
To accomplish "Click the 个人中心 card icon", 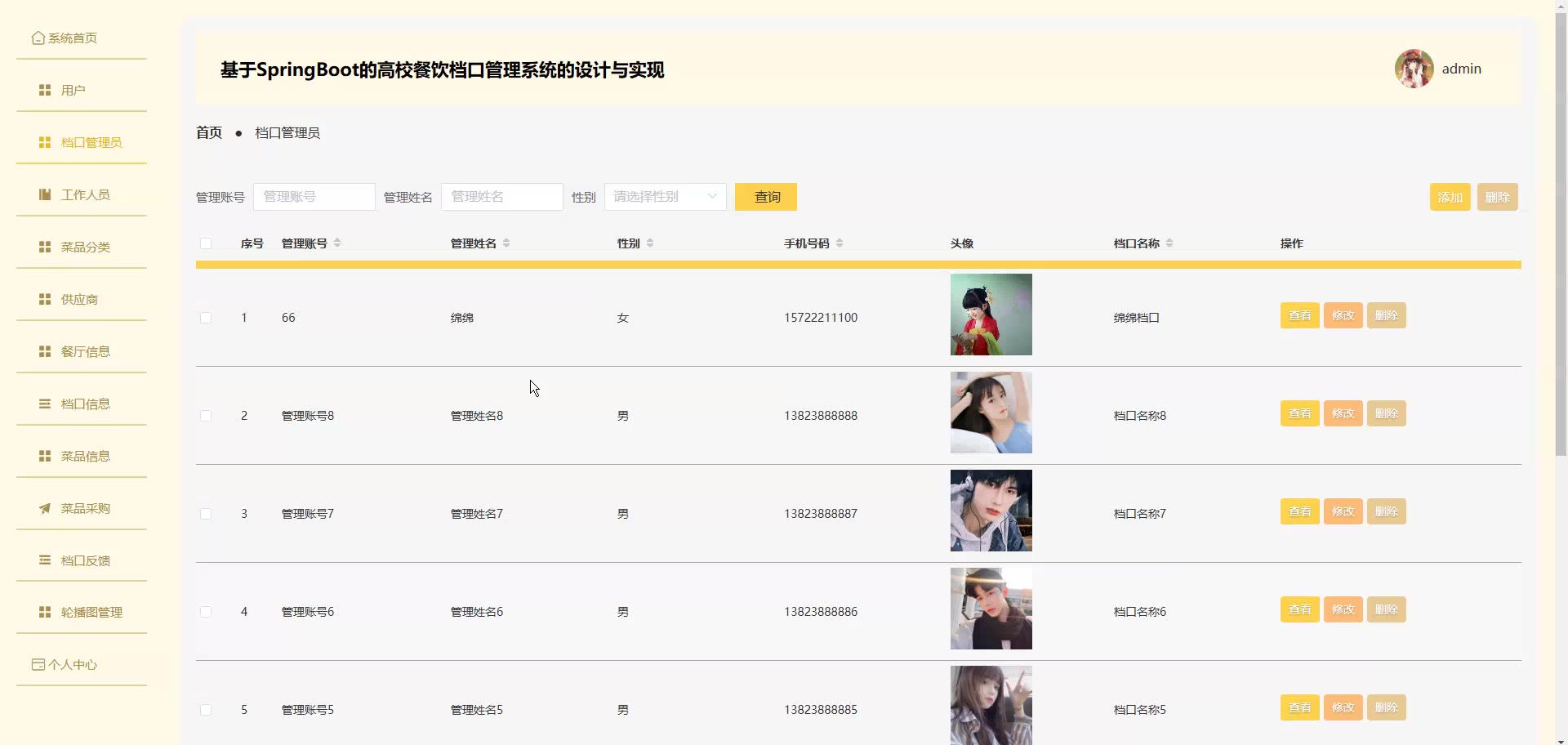I will (38, 665).
